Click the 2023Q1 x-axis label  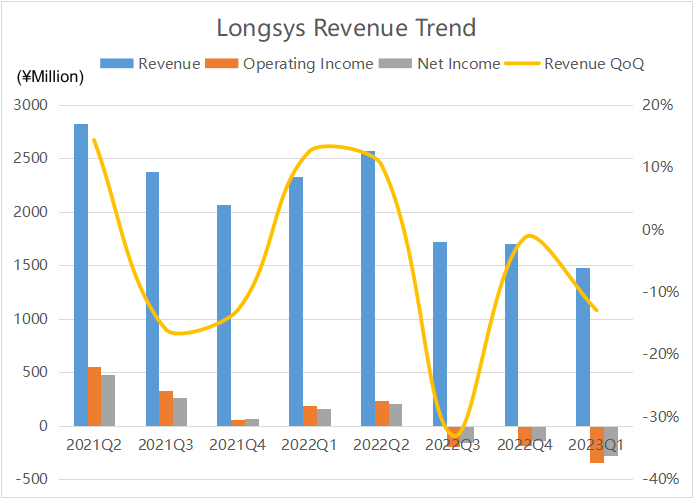tap(596, 445)
